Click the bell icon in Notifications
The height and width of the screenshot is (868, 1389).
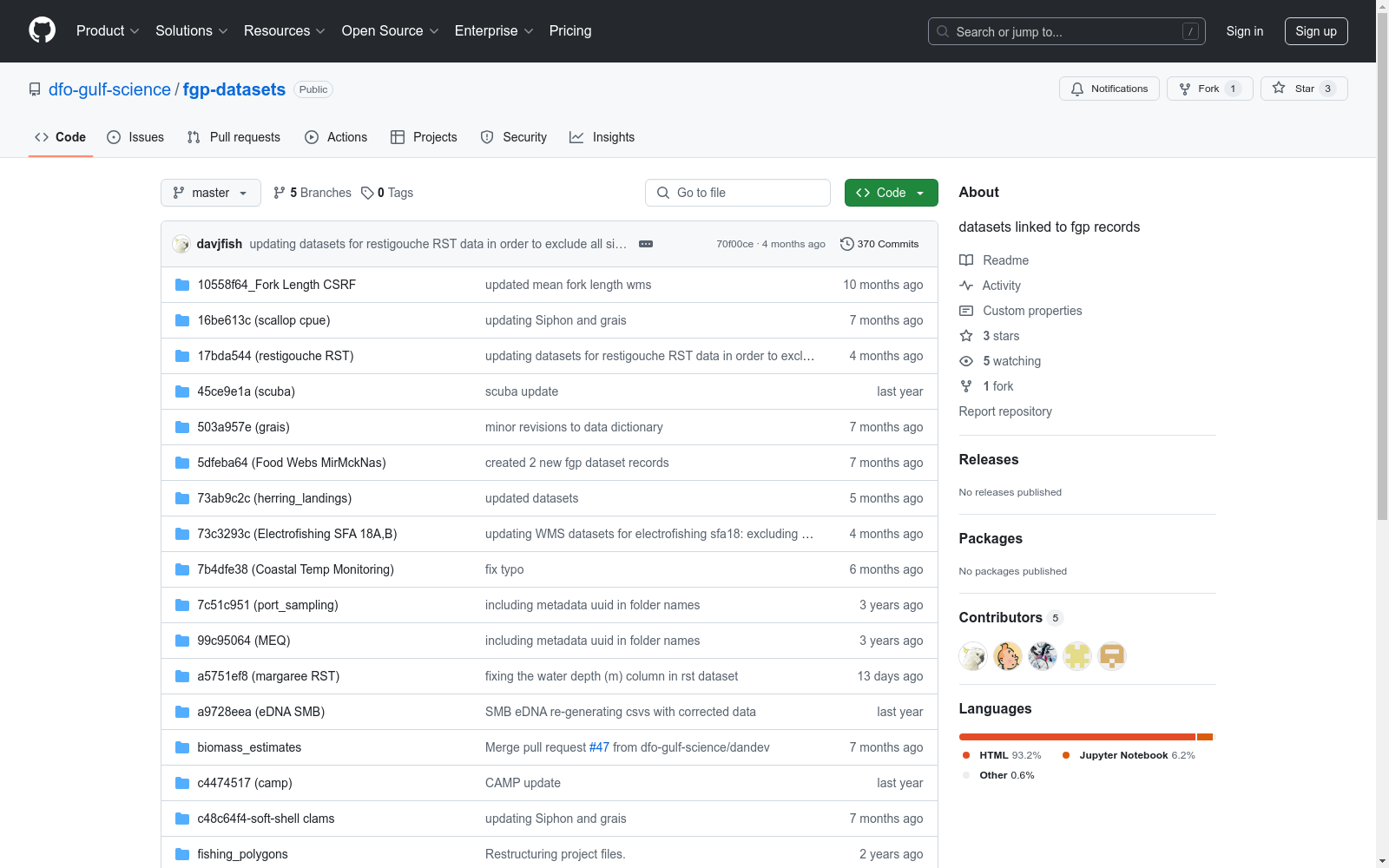coord(1077,89)
